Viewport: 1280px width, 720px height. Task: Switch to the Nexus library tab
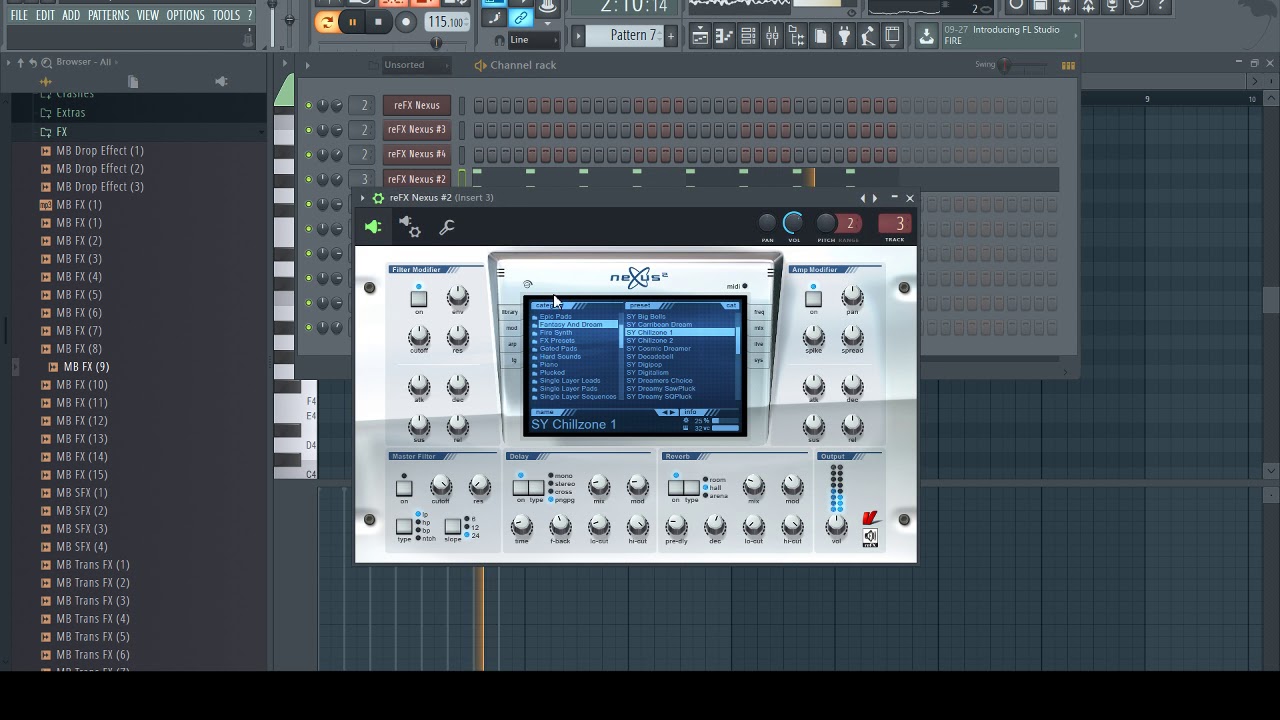pyautogui.click(x=511, y=312)
